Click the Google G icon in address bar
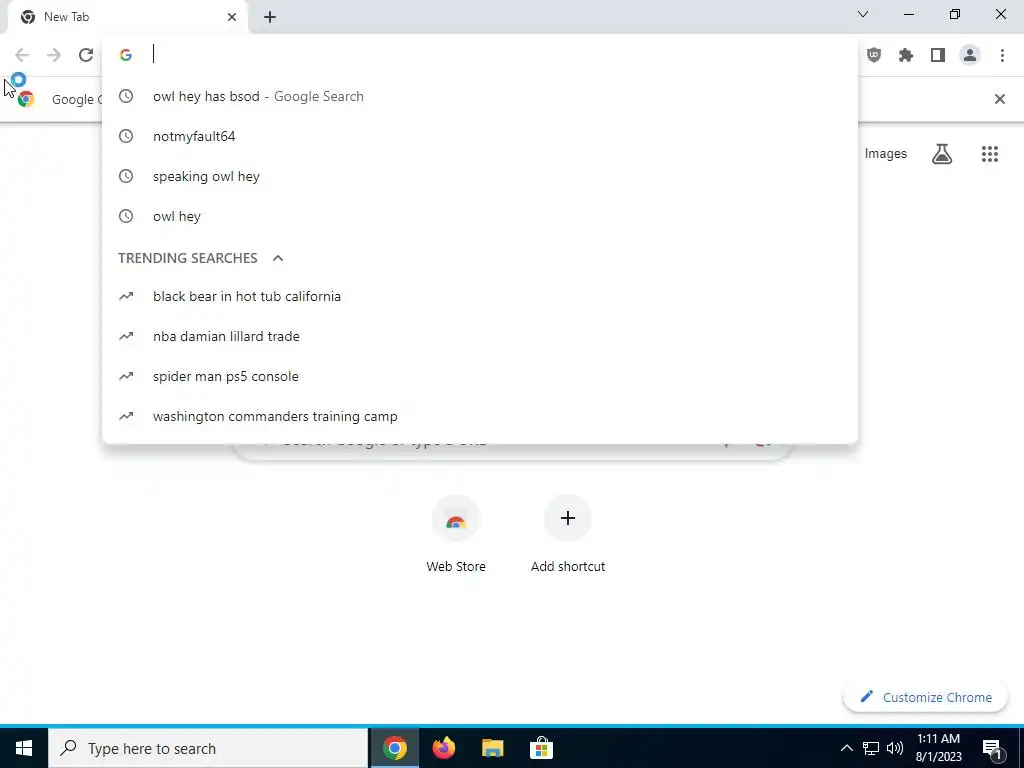This screenshot has height=768, width=1024. click(126, 55)
